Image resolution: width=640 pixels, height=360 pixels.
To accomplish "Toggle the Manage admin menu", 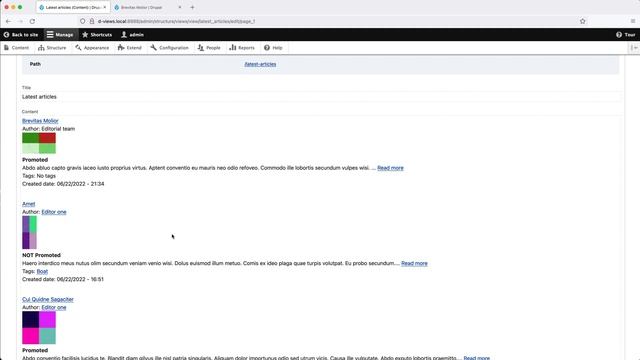I will 60,35.
